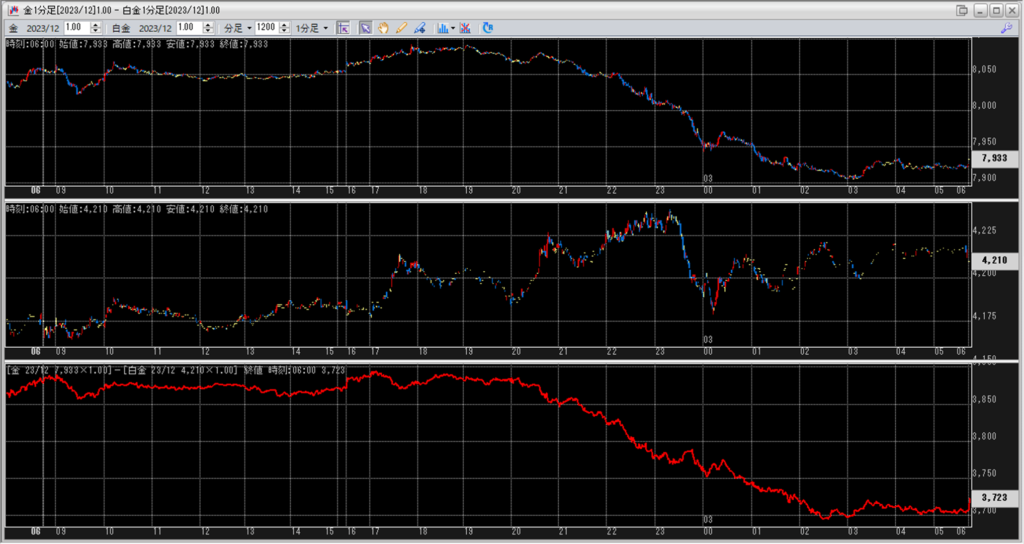
Task: Click the gold multiplier 1.00 input field
Action: [x=75, y=28]
